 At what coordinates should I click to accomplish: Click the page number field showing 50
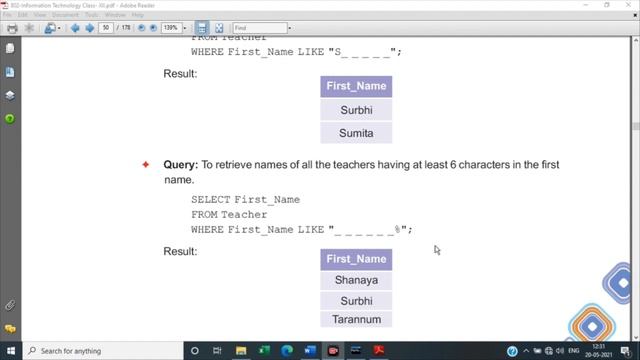[x=106, y=28]
